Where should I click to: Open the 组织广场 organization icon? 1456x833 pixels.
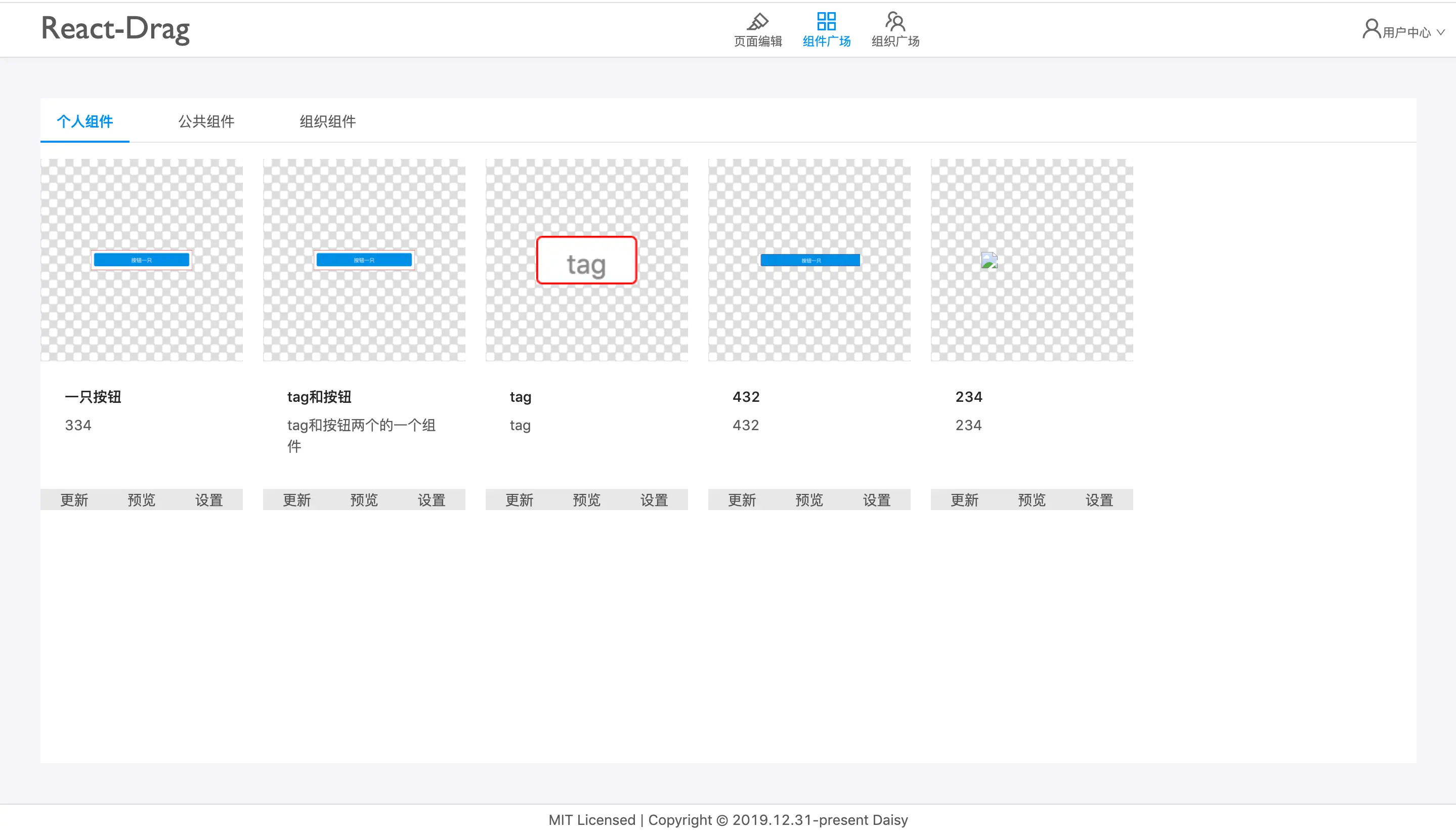tap(894, 22)
